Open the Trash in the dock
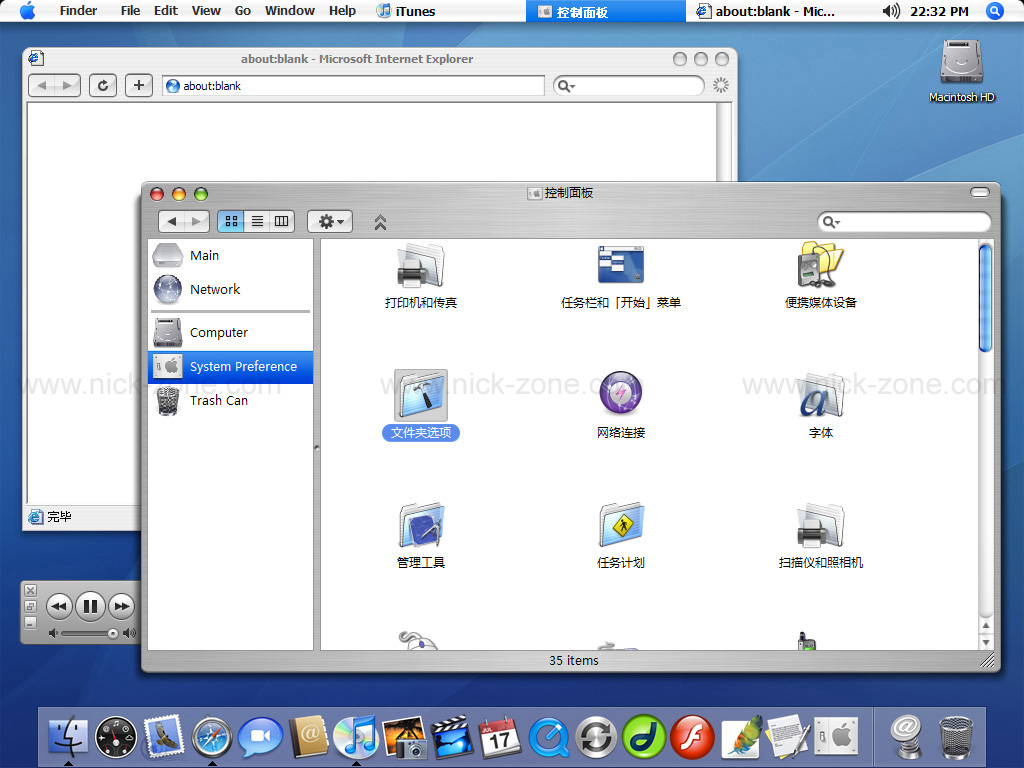The image size is (1024, 768). [956, 737]
